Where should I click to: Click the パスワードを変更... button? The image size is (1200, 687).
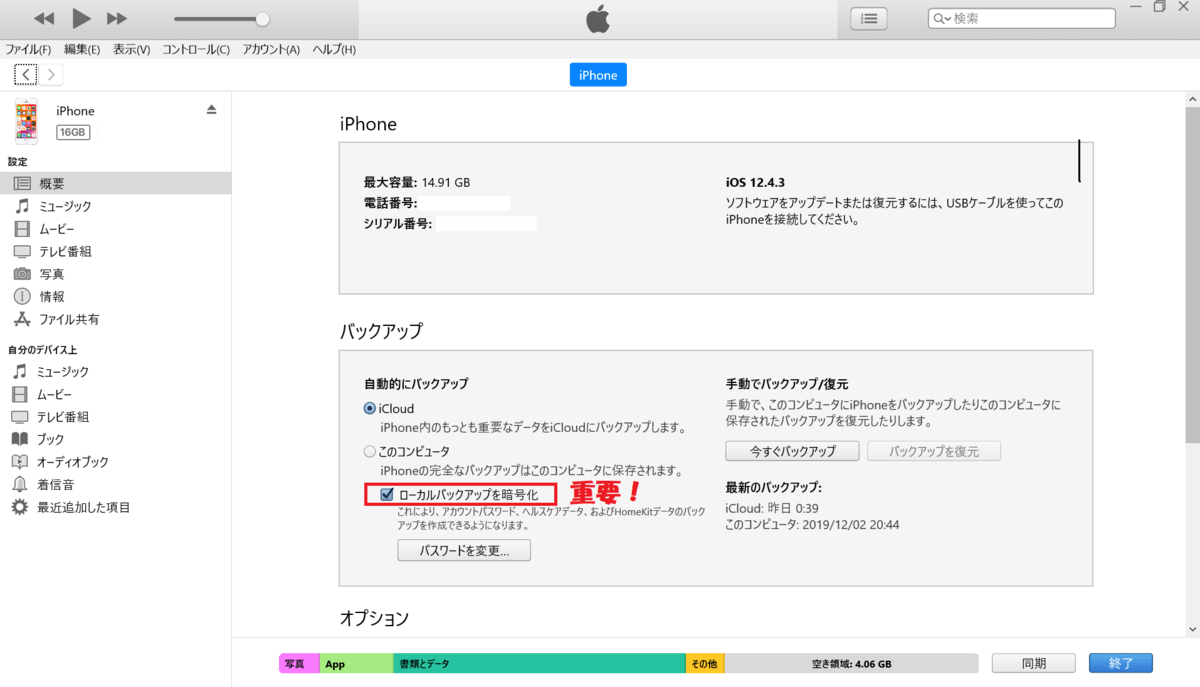click(x=464, y=550)
